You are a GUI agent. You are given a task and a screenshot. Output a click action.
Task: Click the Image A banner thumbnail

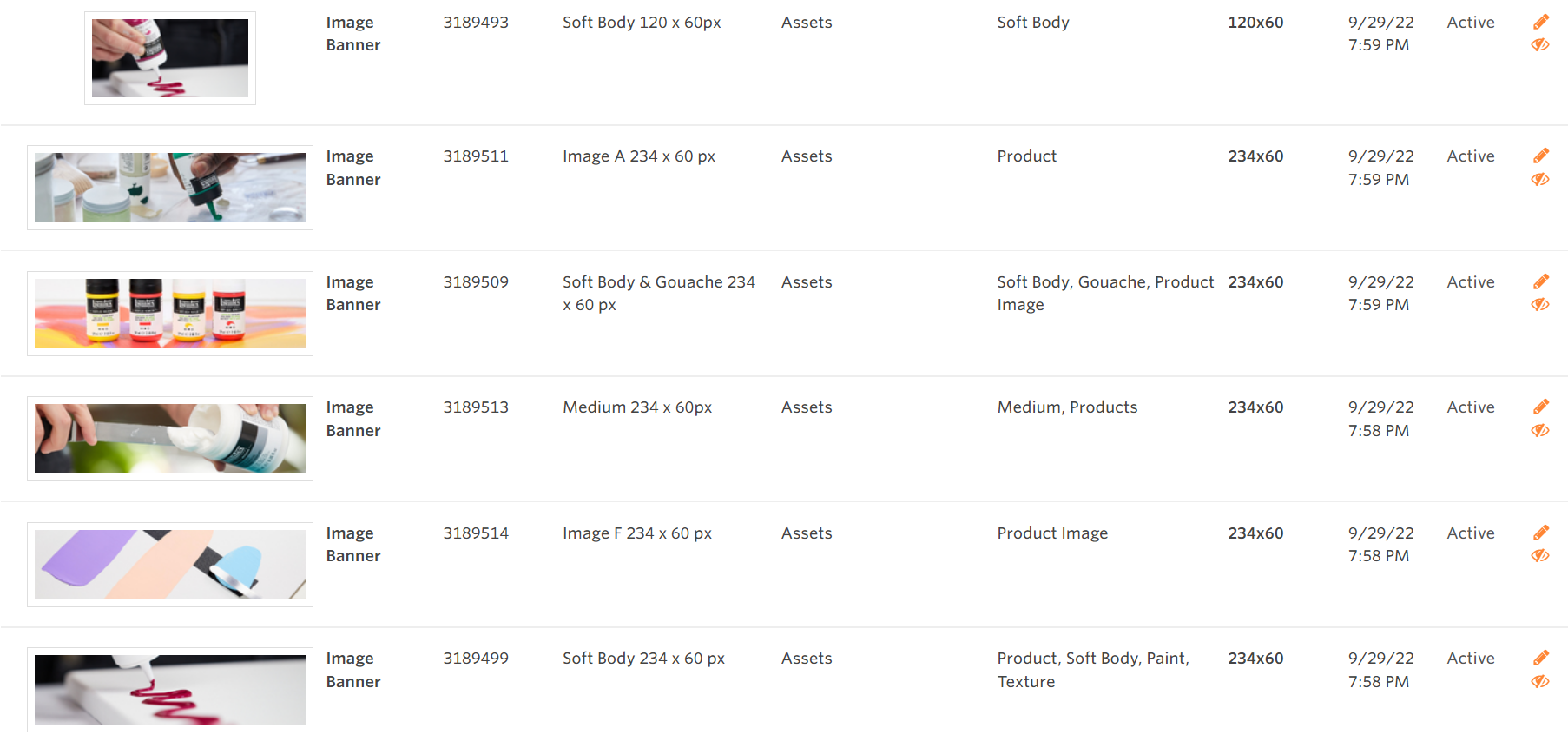[170, 188]
